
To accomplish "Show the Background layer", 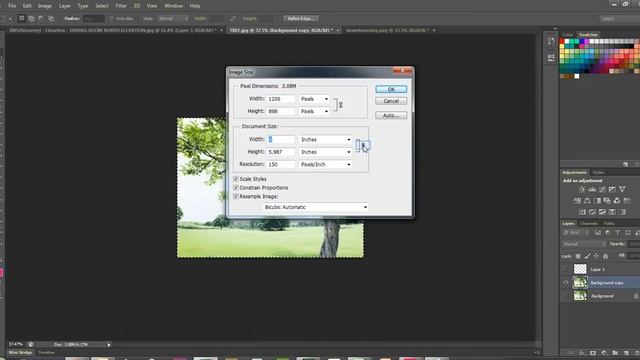I will click(565, 296).
